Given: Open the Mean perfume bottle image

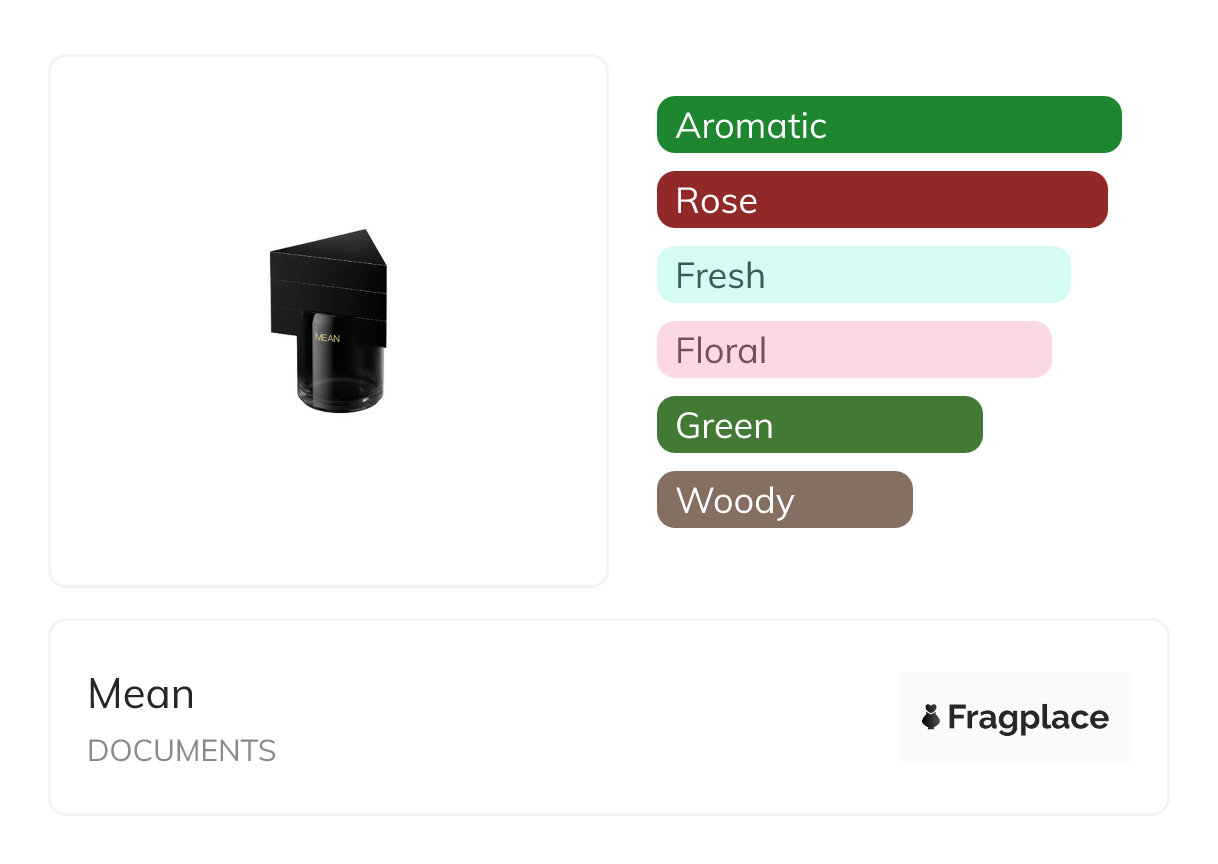Looking at the screenshot, I should point(328,321).
